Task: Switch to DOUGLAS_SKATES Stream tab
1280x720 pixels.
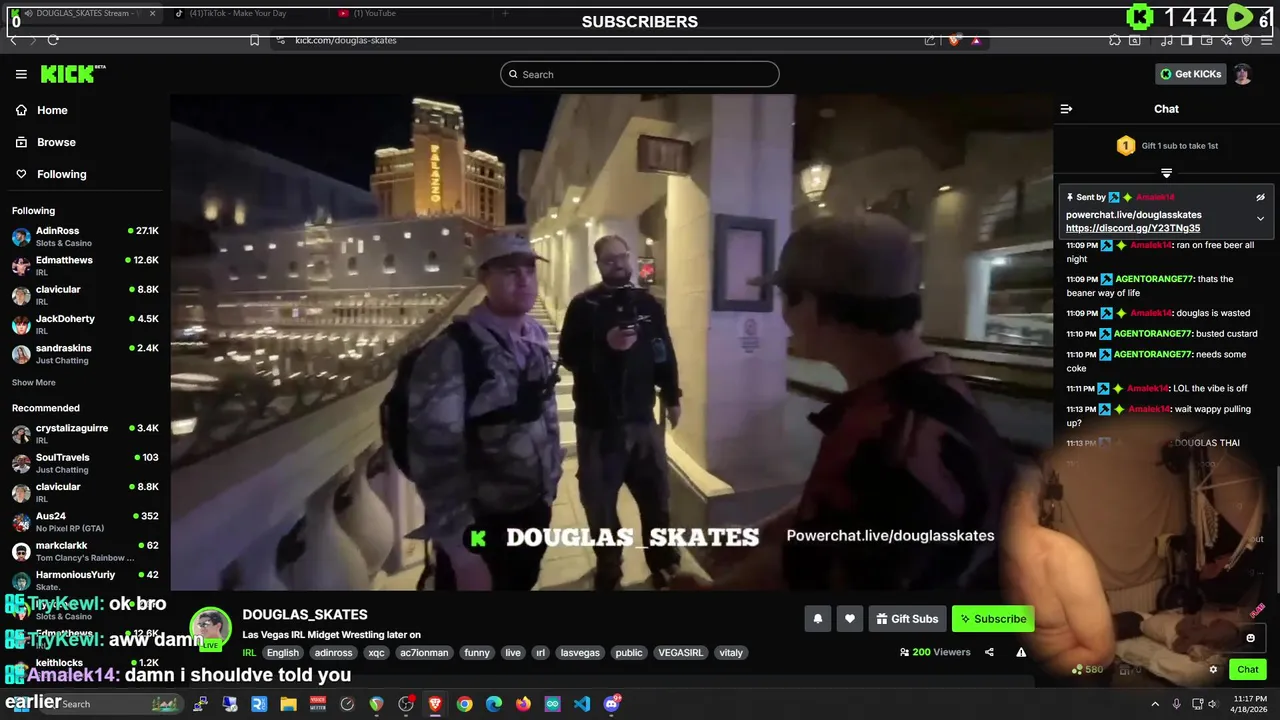Action: [x=83, y=13]
